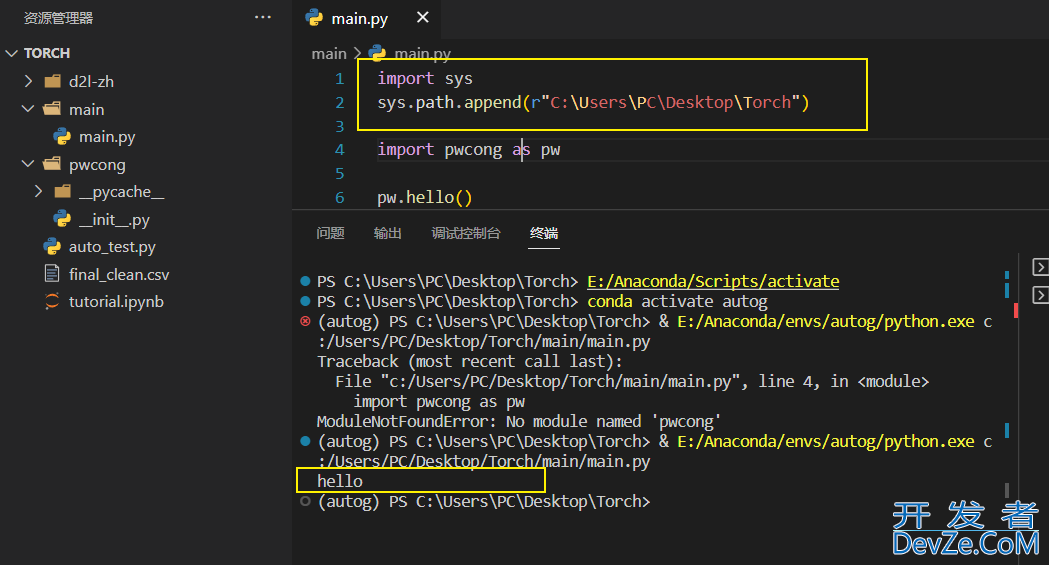Collapse the main folder chevron
The width and height of the screenshot is (1049, 565).
point(28,108)
